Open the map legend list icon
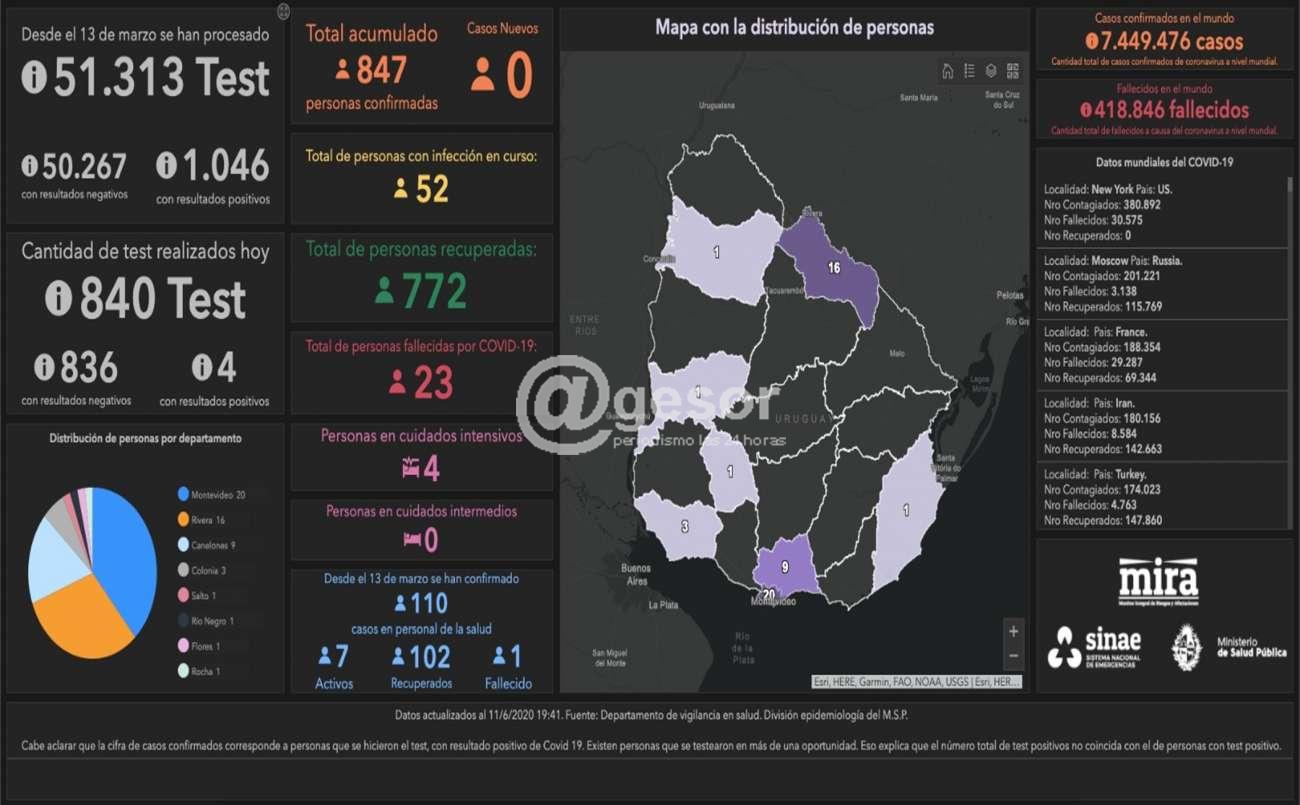This screenshot has height=805, width=1300. coord(969,71)
